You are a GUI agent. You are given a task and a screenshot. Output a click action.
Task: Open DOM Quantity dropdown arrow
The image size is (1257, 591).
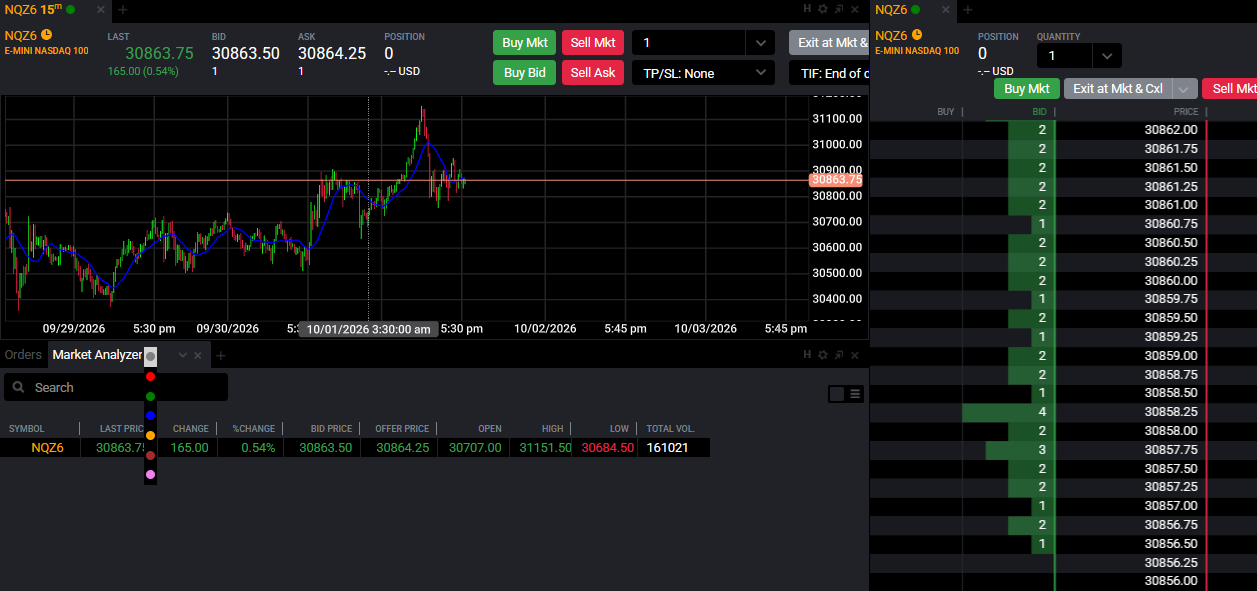(1106, 56)
